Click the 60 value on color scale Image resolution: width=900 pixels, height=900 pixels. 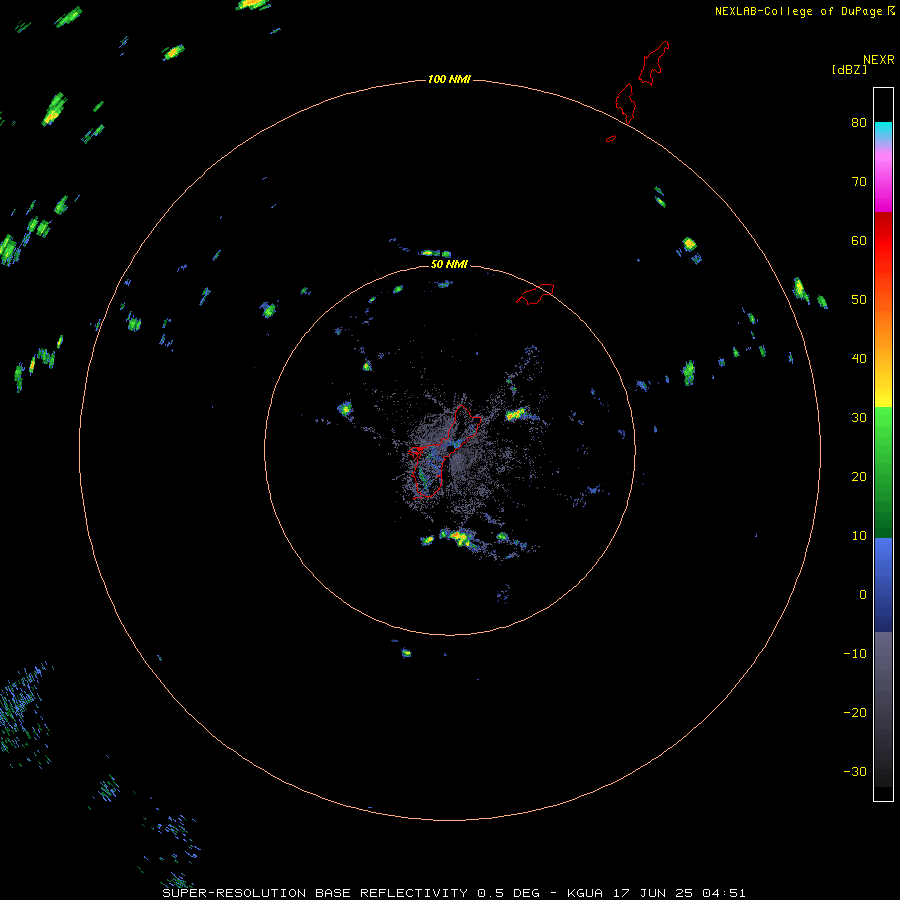tap(859, 240)
